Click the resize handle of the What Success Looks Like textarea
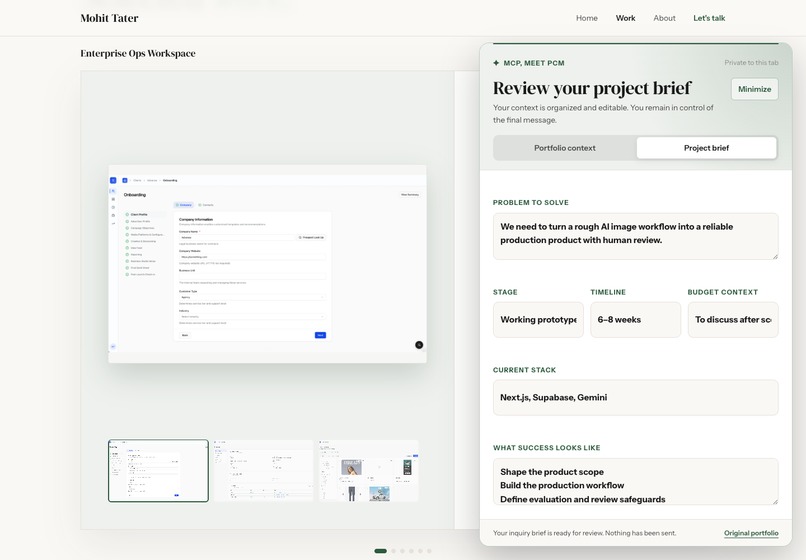The image size is (806, 560). pos(775,501)
